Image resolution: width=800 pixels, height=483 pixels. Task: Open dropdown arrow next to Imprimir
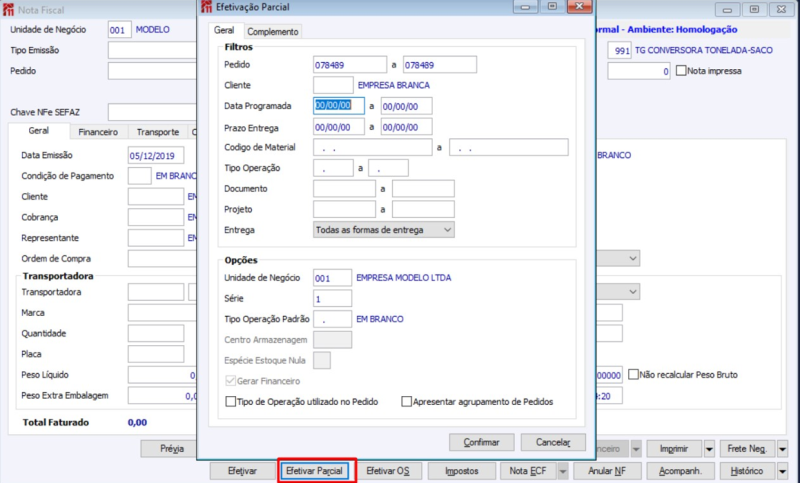coord(709,449)
